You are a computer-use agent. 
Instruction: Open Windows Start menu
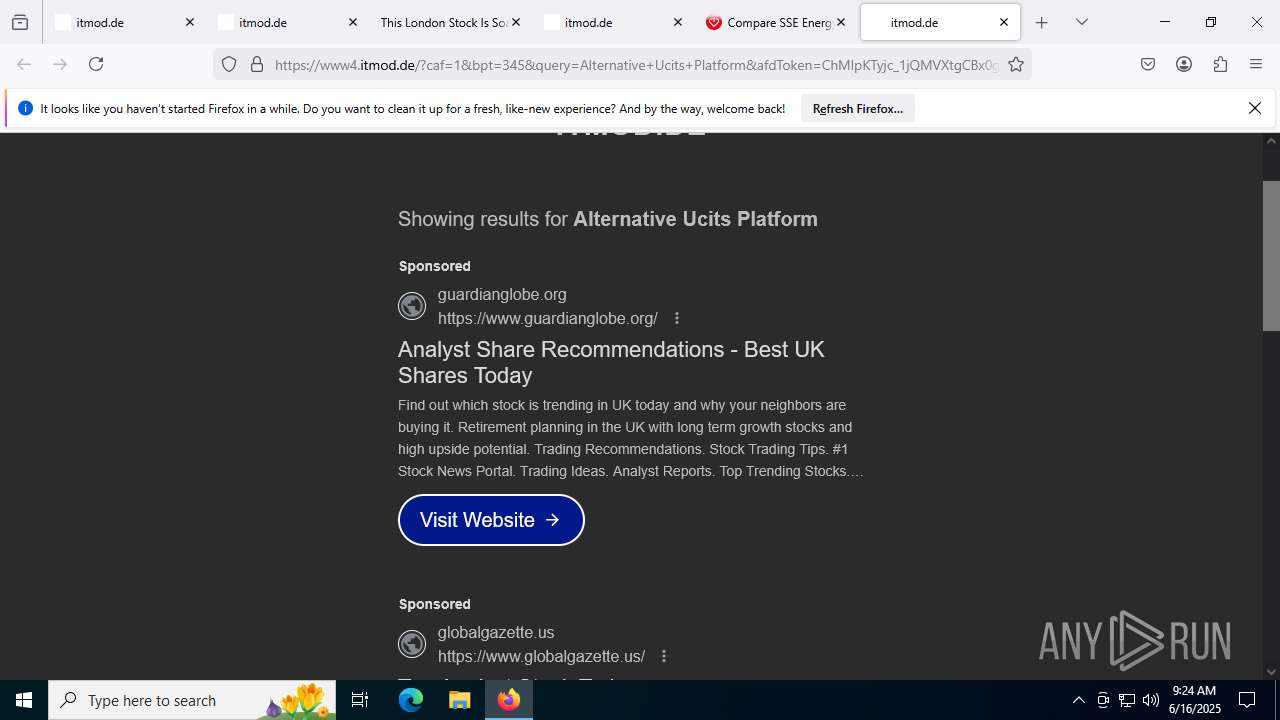coord(24,700)
